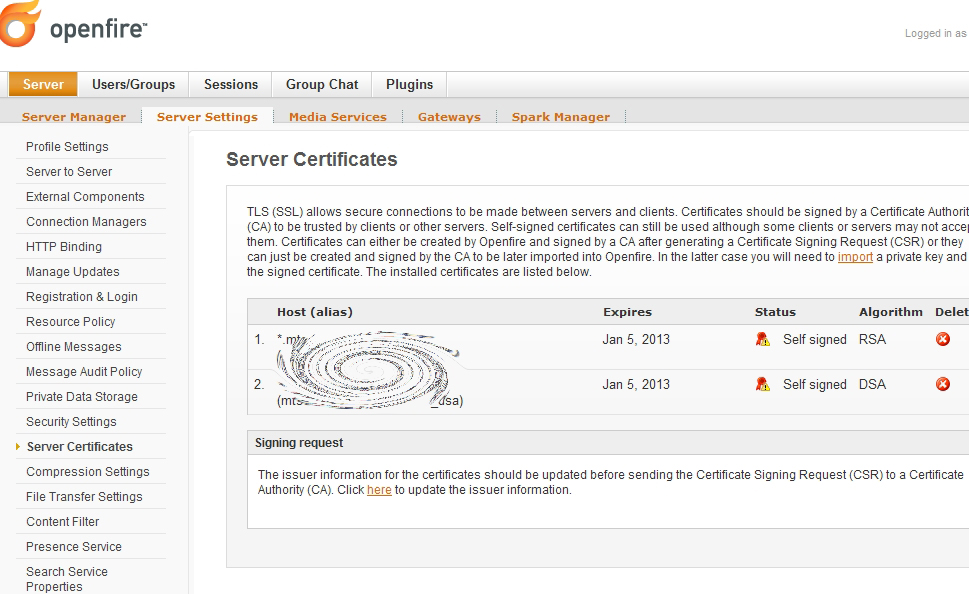Open the Media Services subtab

click(x=338, y=117)
